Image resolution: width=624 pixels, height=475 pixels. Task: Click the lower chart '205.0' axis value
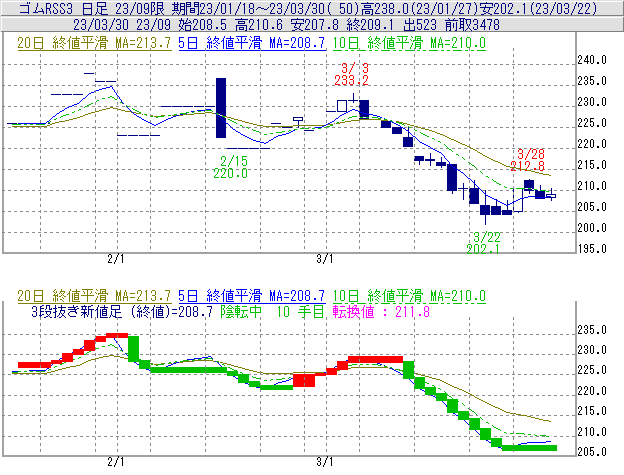[592, 452]
